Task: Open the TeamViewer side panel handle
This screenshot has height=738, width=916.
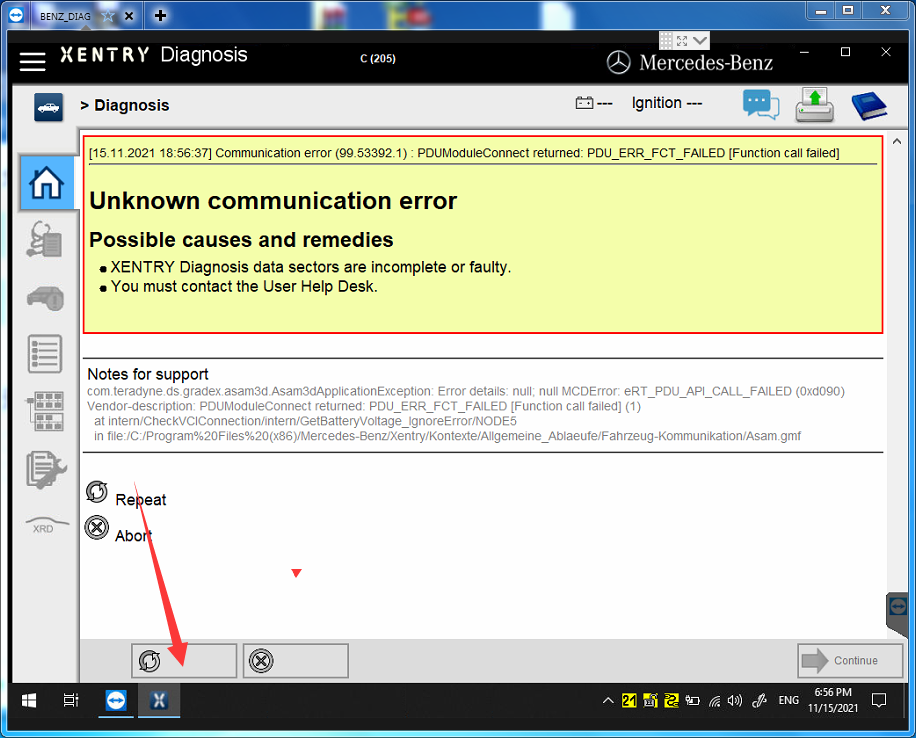Action: click(x=897, y=612)
